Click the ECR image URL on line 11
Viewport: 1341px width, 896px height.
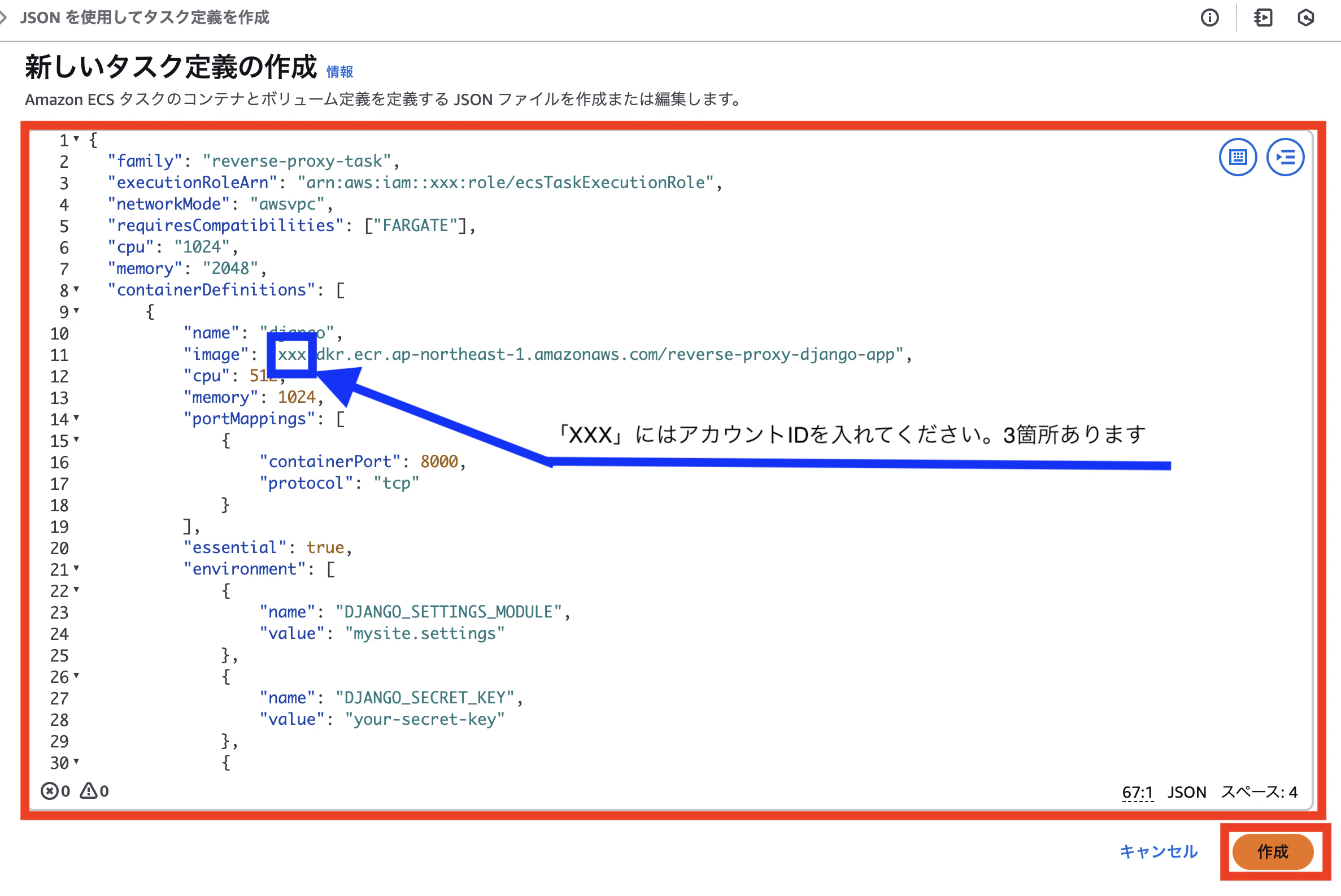pos(586,354)
